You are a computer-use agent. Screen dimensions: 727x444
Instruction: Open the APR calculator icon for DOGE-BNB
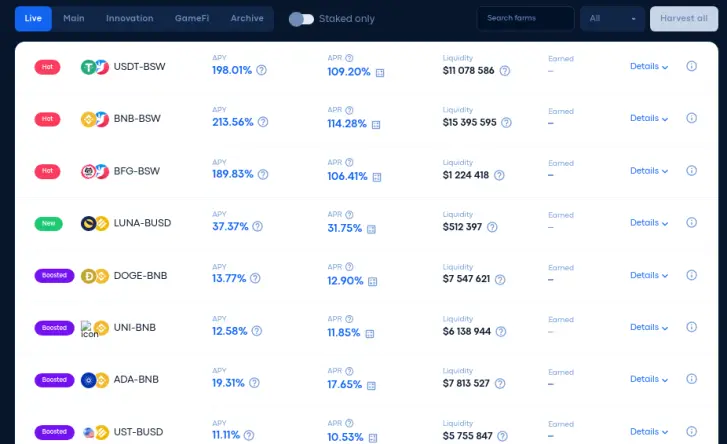pyautogui.click(x=372, y=281)
